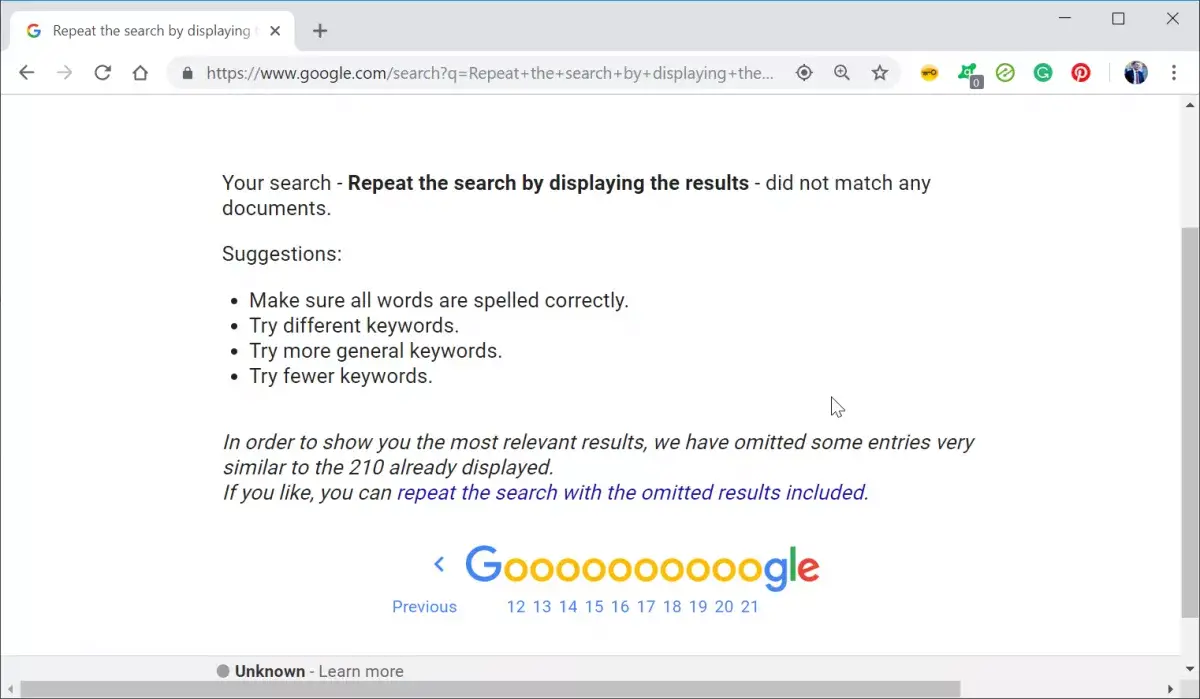Click the Suggestions: heading text

[x=282, y=254]
